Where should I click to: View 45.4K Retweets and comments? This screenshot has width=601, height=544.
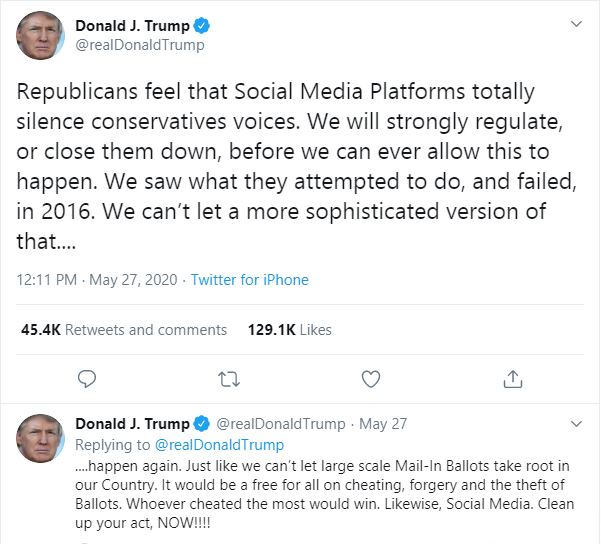tap(124, 329)
